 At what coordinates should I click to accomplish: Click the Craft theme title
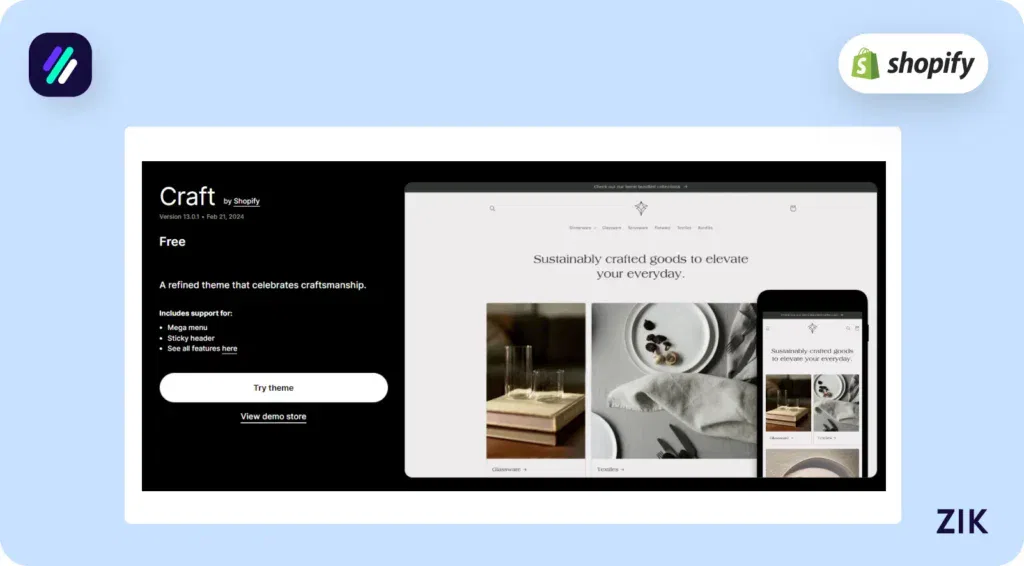click(187, 196)
